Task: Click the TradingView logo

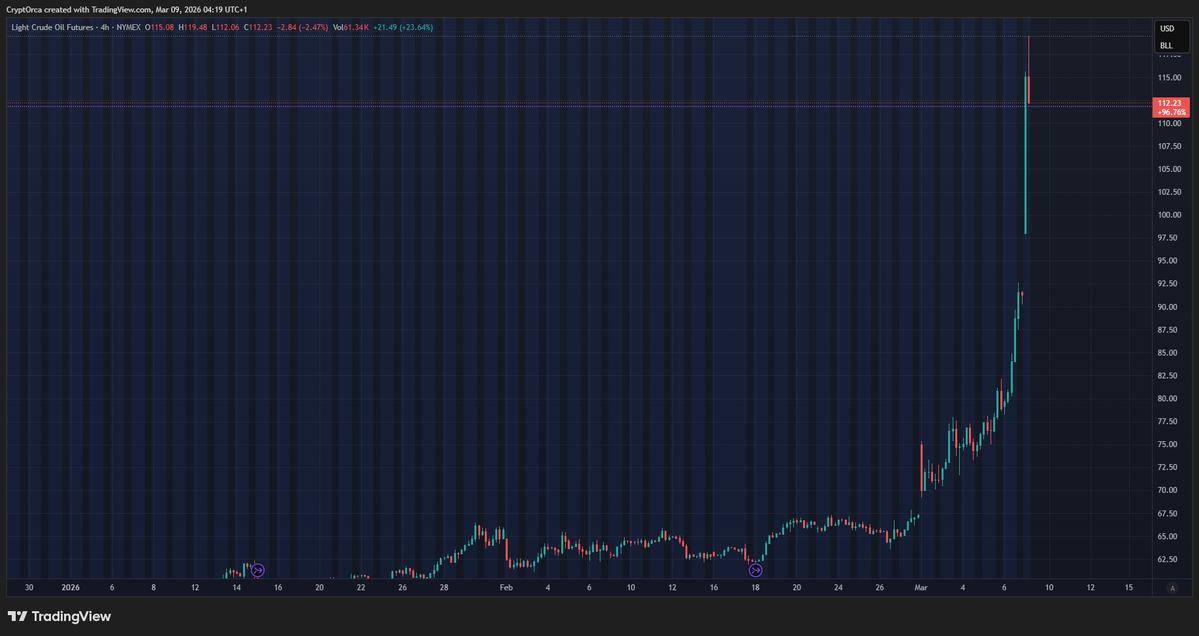Action: [x=59, y=617]
